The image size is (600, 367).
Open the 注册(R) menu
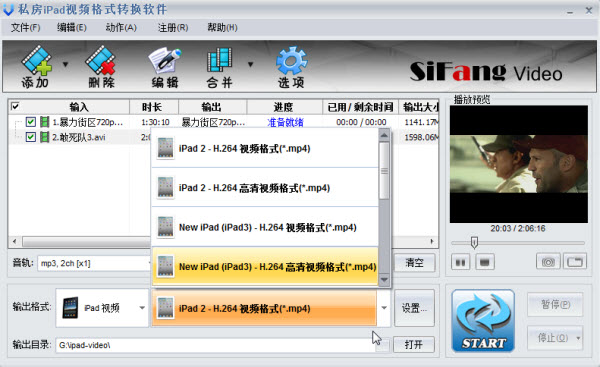(173, 28)
